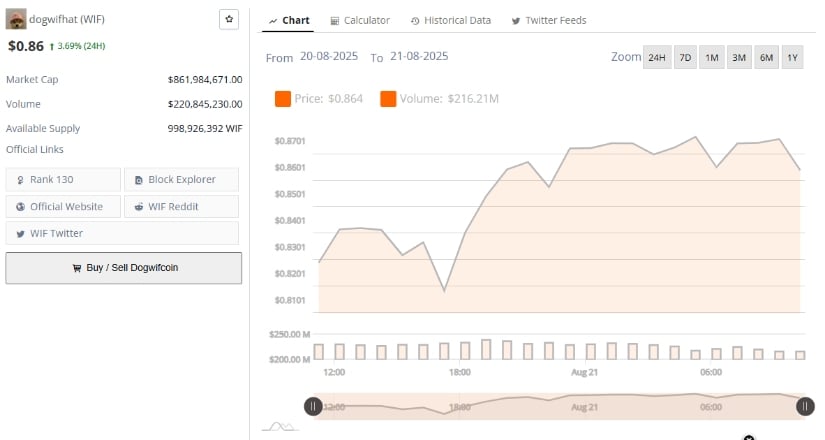Click the range navigator mini chart strip
Screen dimensions: 825x440
pyautogui.click(x=559, y=406)
